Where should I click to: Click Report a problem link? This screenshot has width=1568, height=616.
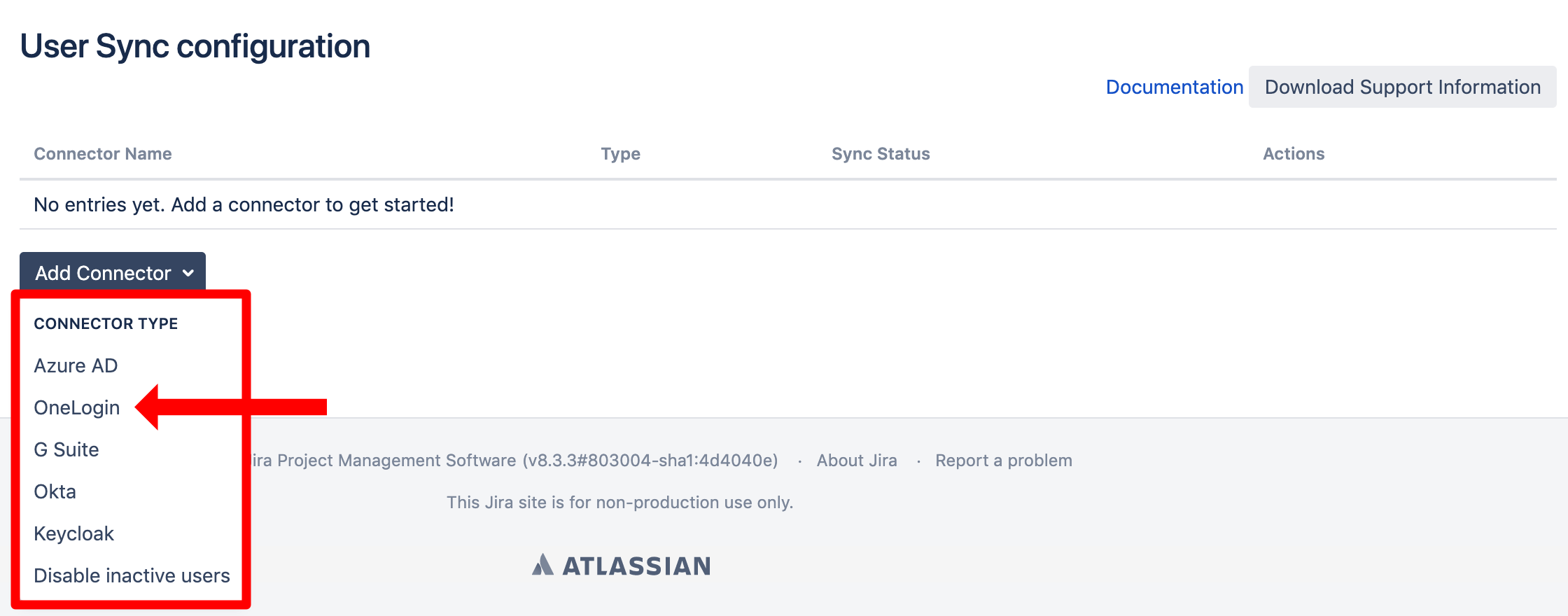pos(1004,461)
